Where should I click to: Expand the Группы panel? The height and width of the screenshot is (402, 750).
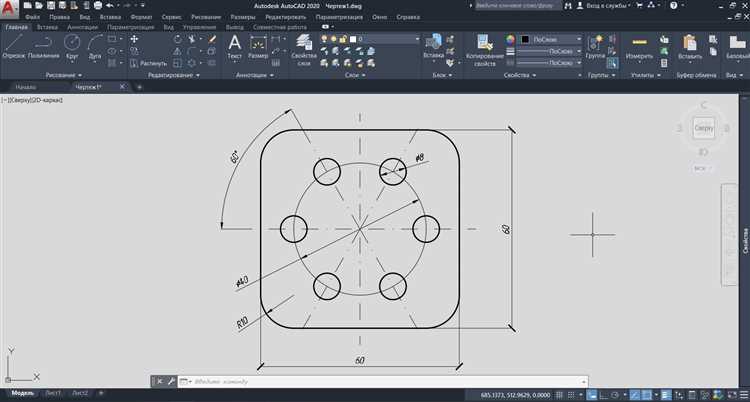pos(602,75)
